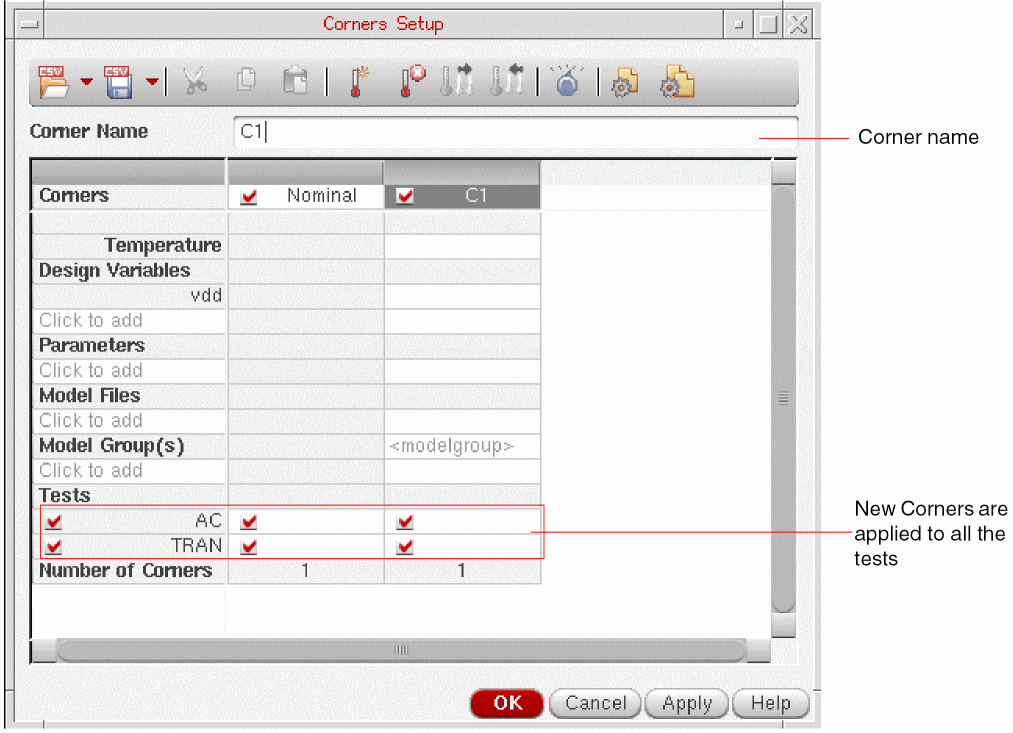The height and width of the screenshot is (733, 1013).
Task: Click the blue stopwatch icon in toolbar
Action: pyautogui.click(x=567, y=81)
